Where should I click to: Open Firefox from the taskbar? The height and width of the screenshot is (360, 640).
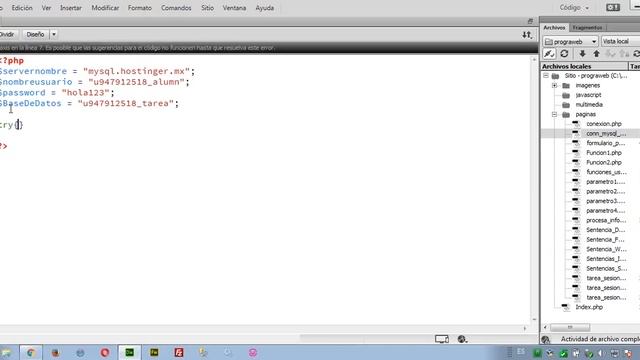coord(55,352)
